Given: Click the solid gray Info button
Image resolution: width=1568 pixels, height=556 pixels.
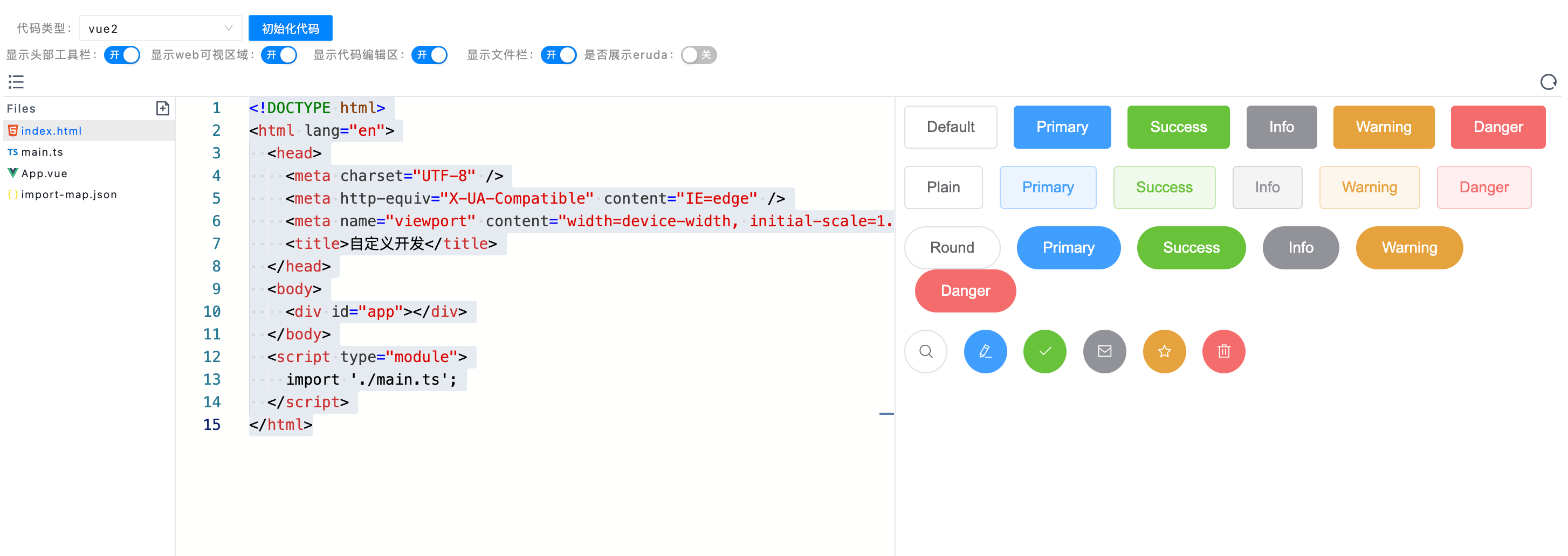Looking at the screenshot, I should point(1281,127).
